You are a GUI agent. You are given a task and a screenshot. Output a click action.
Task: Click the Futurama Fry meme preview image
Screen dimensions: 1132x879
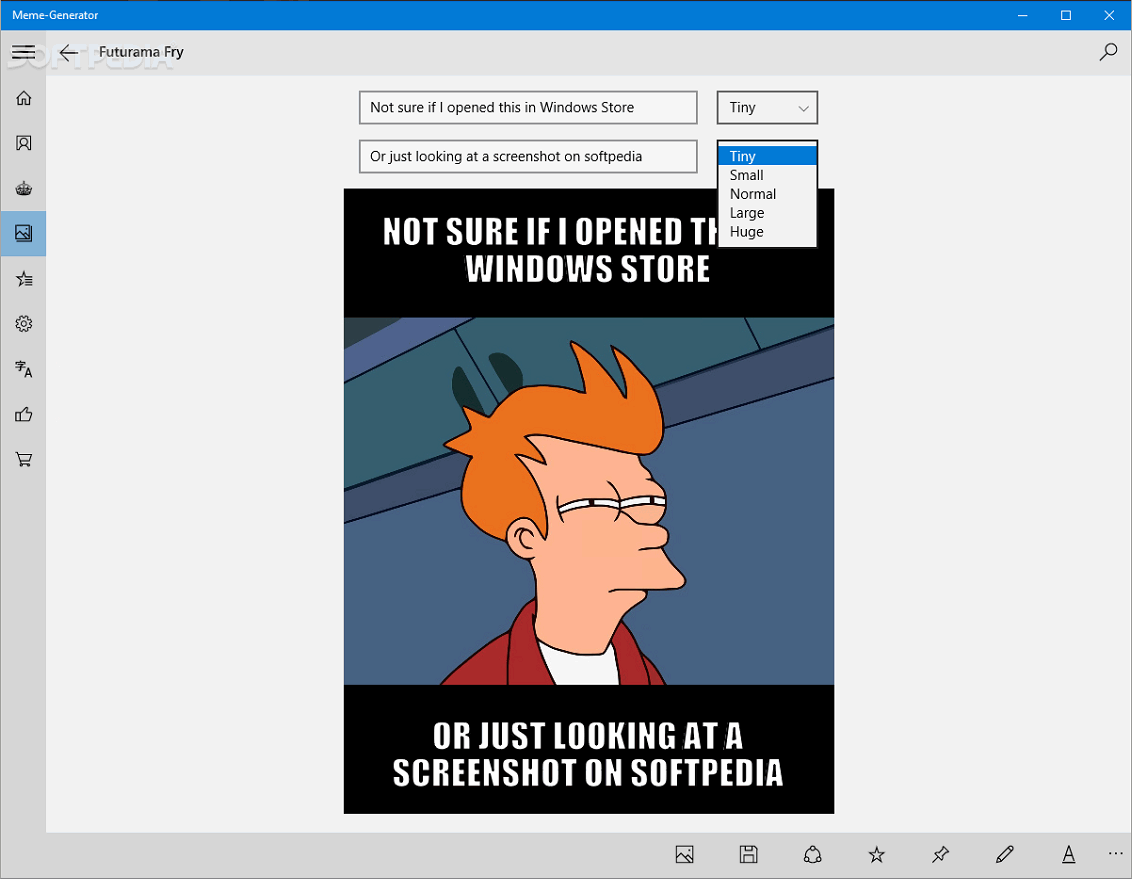tap(588, 501)
